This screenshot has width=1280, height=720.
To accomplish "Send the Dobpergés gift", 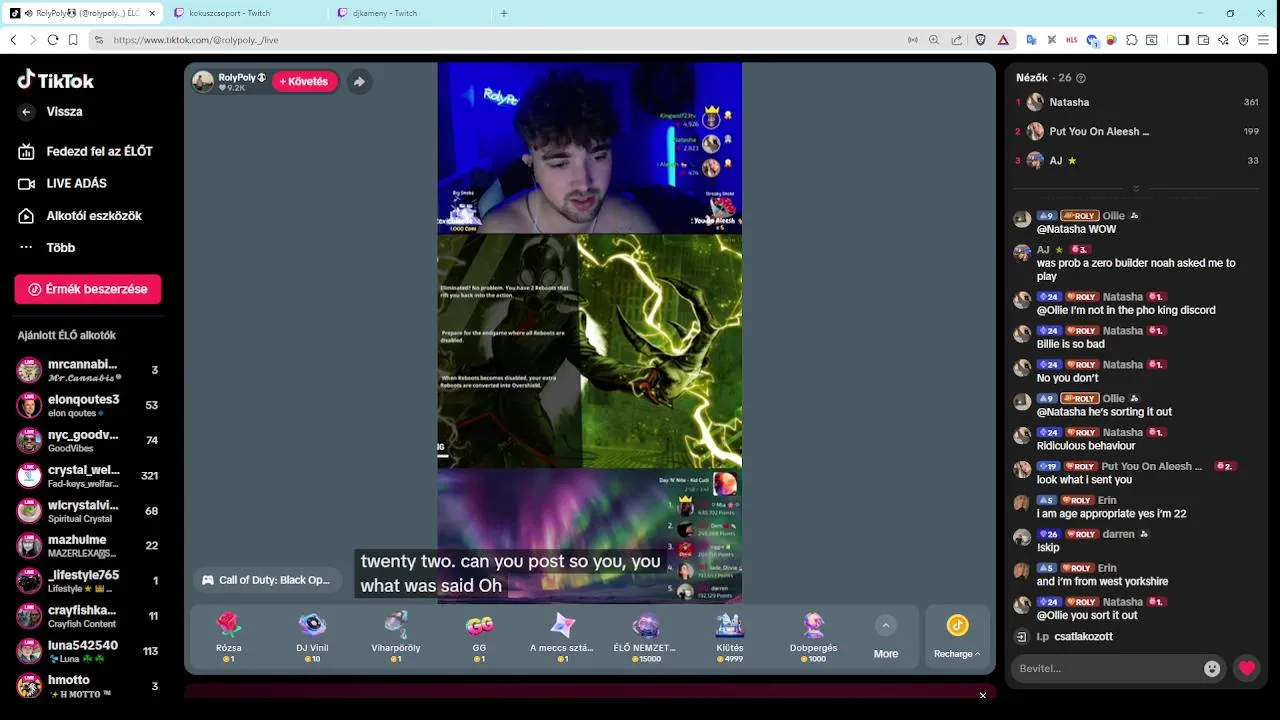I will (x=812, y=636).
